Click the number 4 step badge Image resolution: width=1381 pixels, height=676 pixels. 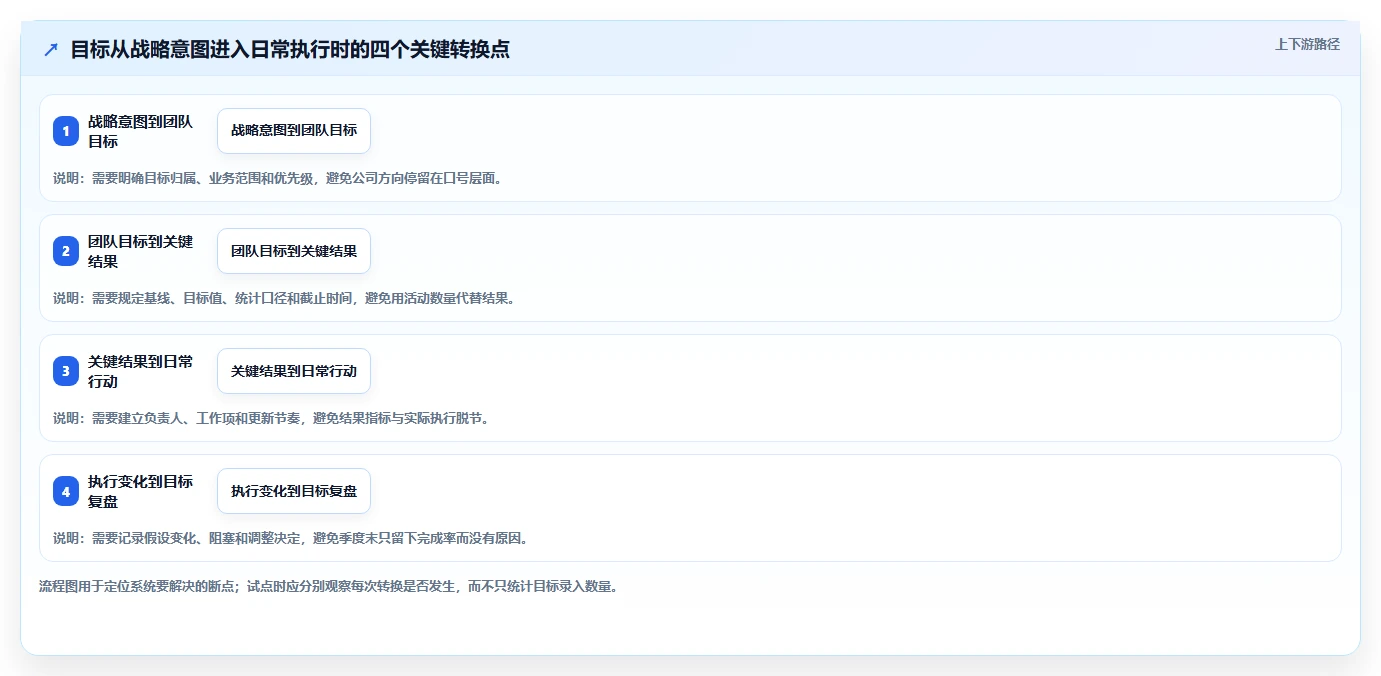point(66,491)
